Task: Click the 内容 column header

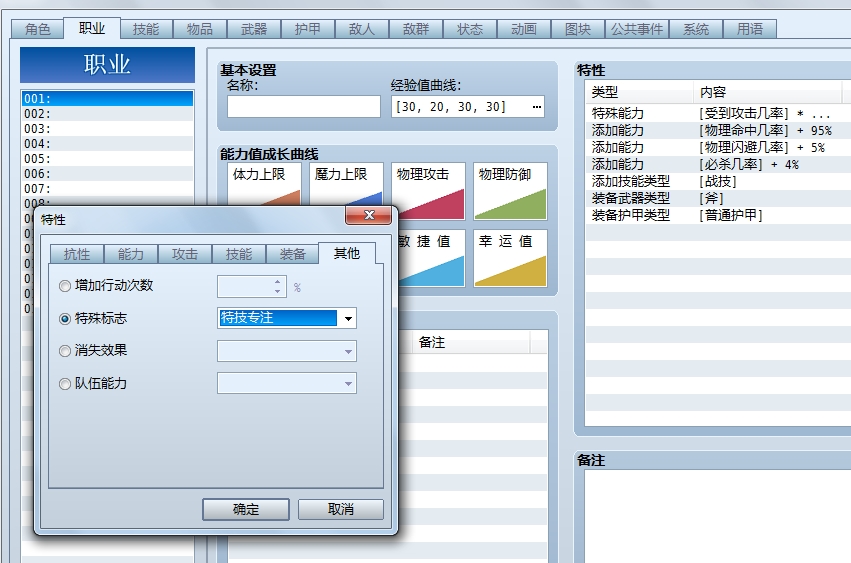Action: pyautogui.click(x=767, y=92)
